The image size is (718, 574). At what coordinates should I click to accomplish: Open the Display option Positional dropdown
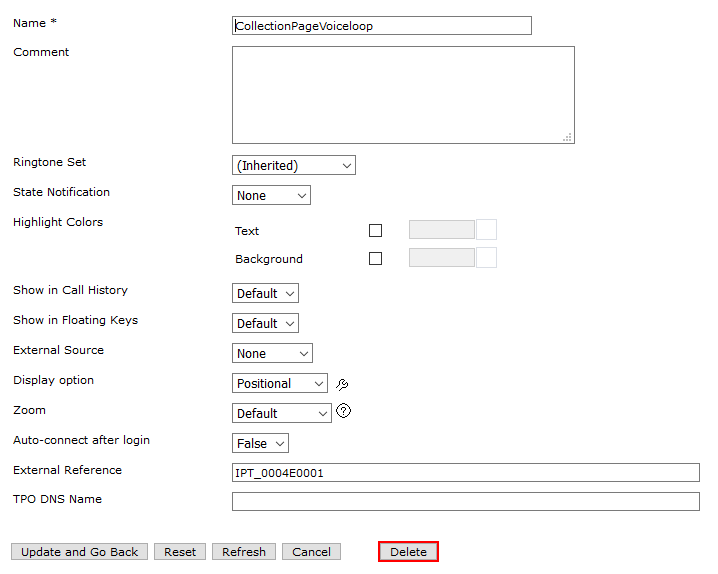click(x=280, y=384)
